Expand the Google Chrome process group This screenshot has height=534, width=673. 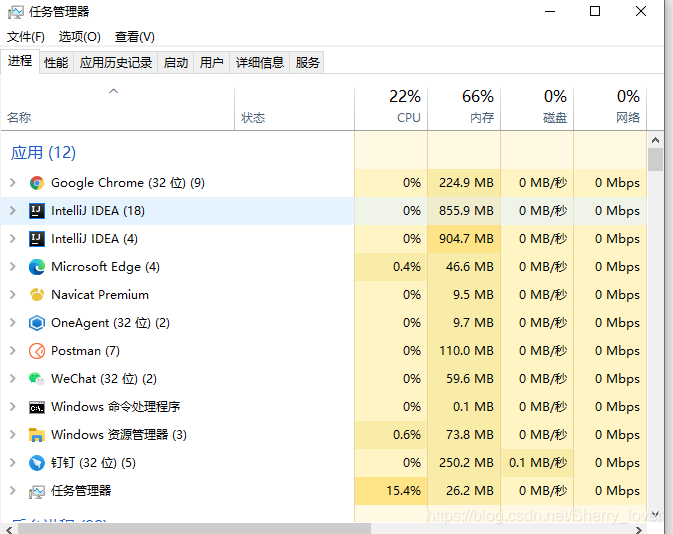pos(13,183)
